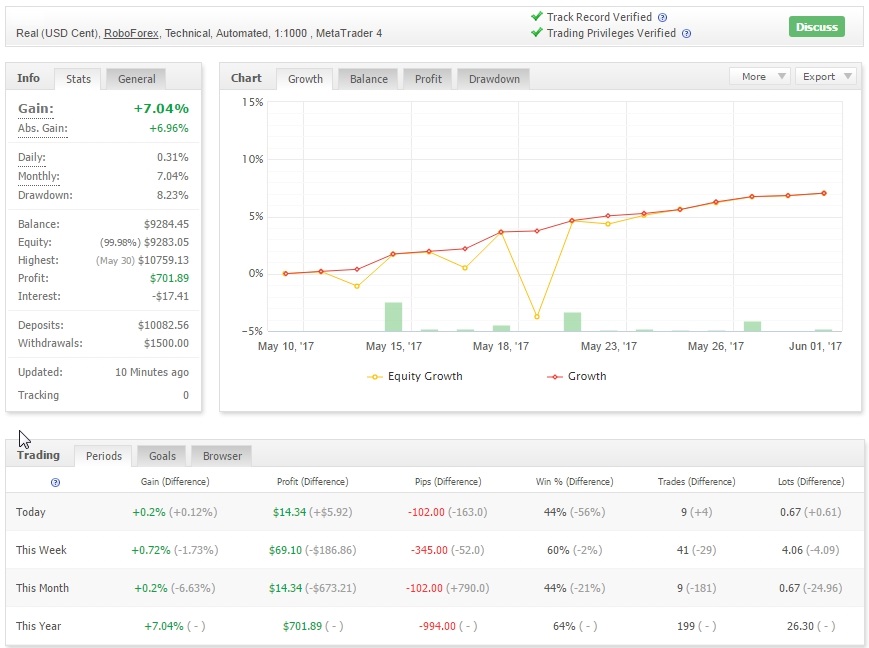869x648 pixels.
Task: Open the More dropdown above the chart
Action: (x=760, y=77)
